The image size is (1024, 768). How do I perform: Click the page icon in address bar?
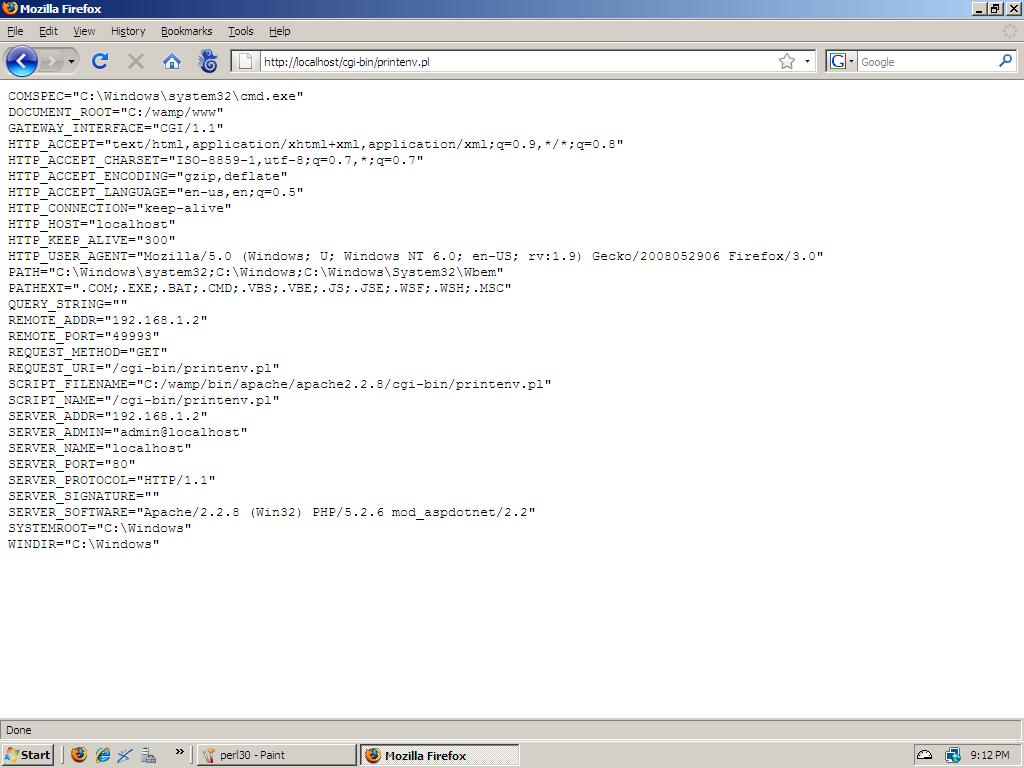[x=246, y=61]
